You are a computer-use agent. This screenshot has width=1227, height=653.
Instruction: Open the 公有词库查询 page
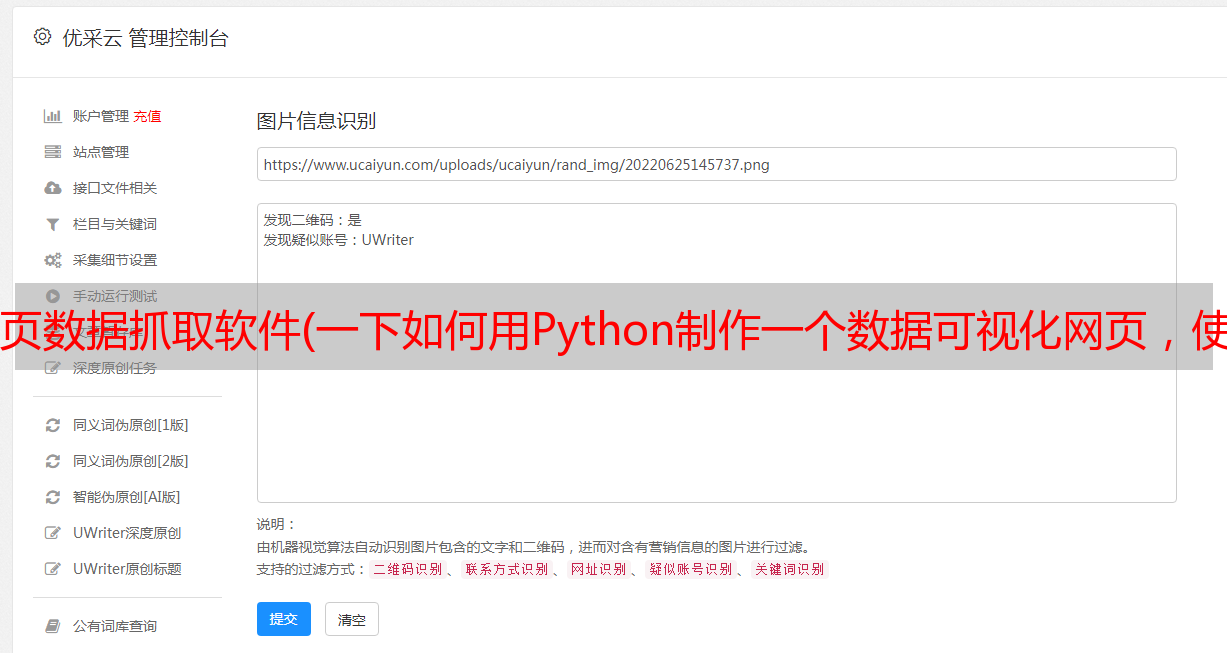coord(115,626)
